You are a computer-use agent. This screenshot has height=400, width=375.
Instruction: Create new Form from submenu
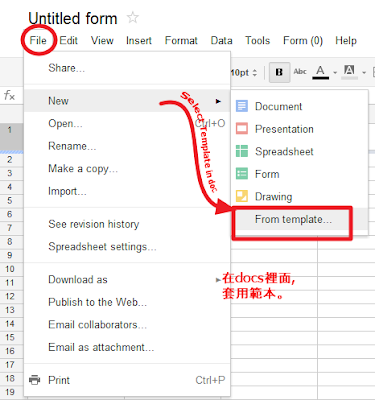[x=299, y=174]
